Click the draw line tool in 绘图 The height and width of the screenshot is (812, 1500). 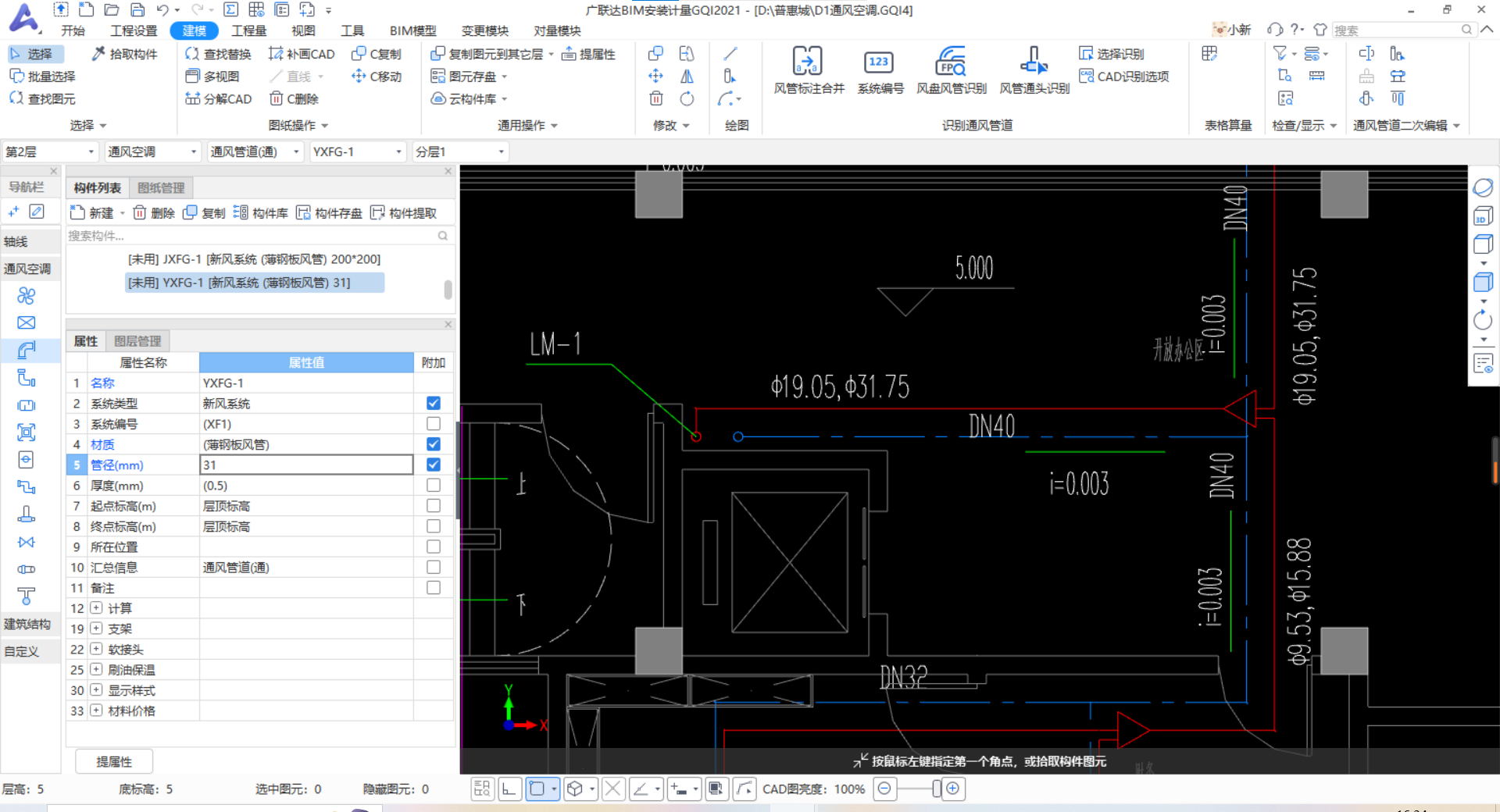click(x=730, y=54)
